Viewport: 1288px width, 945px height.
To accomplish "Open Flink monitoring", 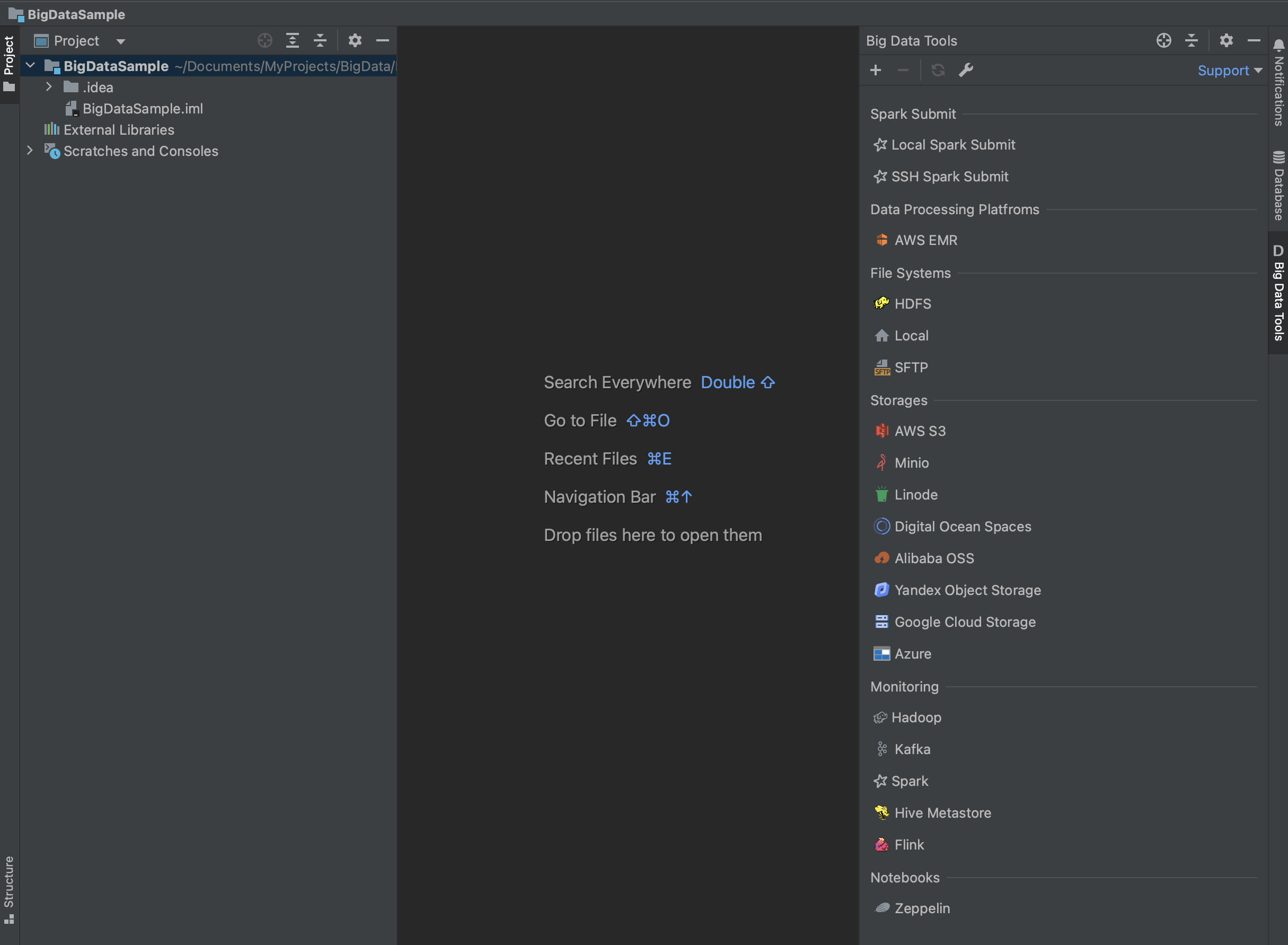I will pyautogui.click(x=909, y=844).
